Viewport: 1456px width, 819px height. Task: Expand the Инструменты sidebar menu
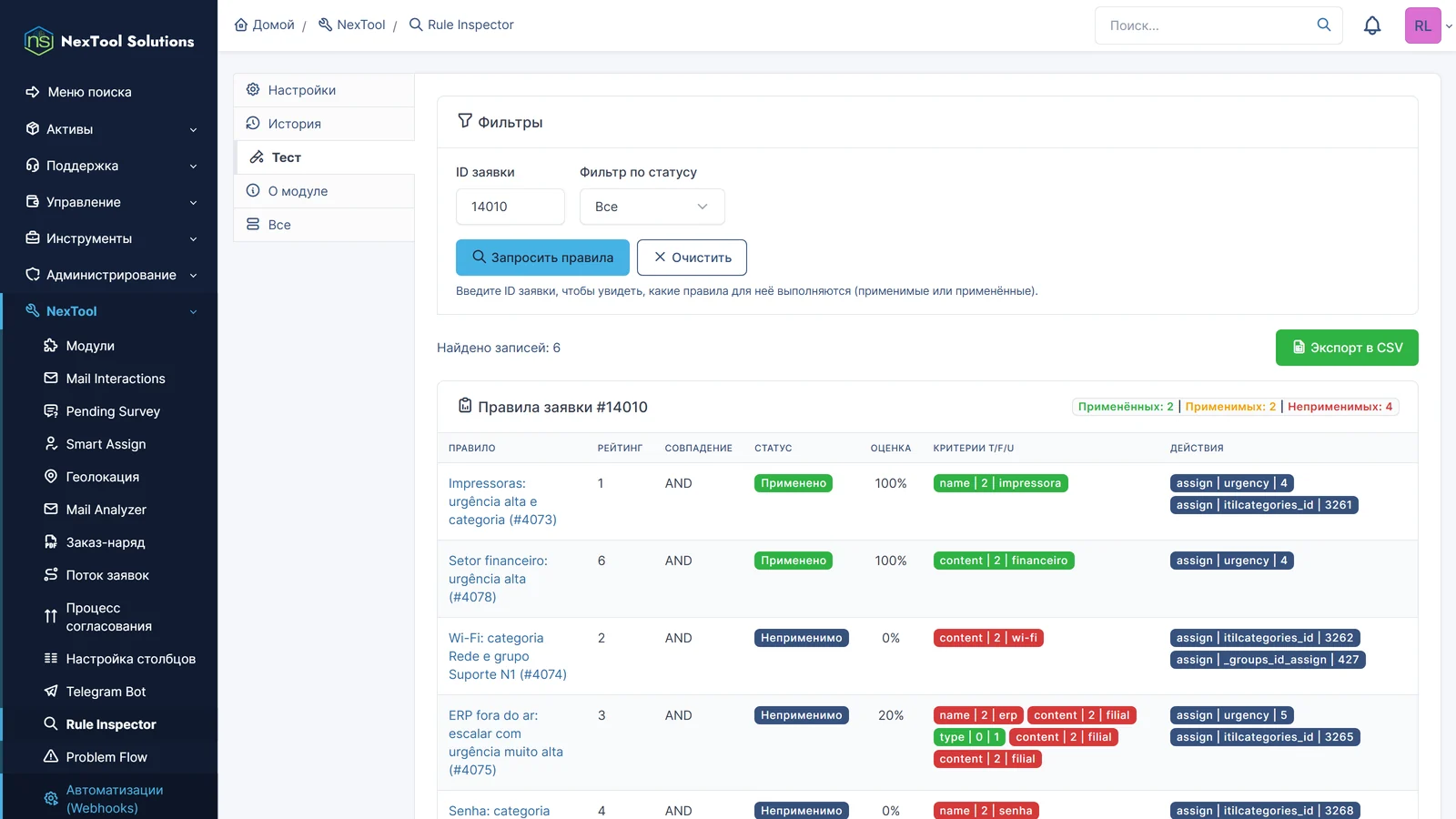(x=111, y=238)
